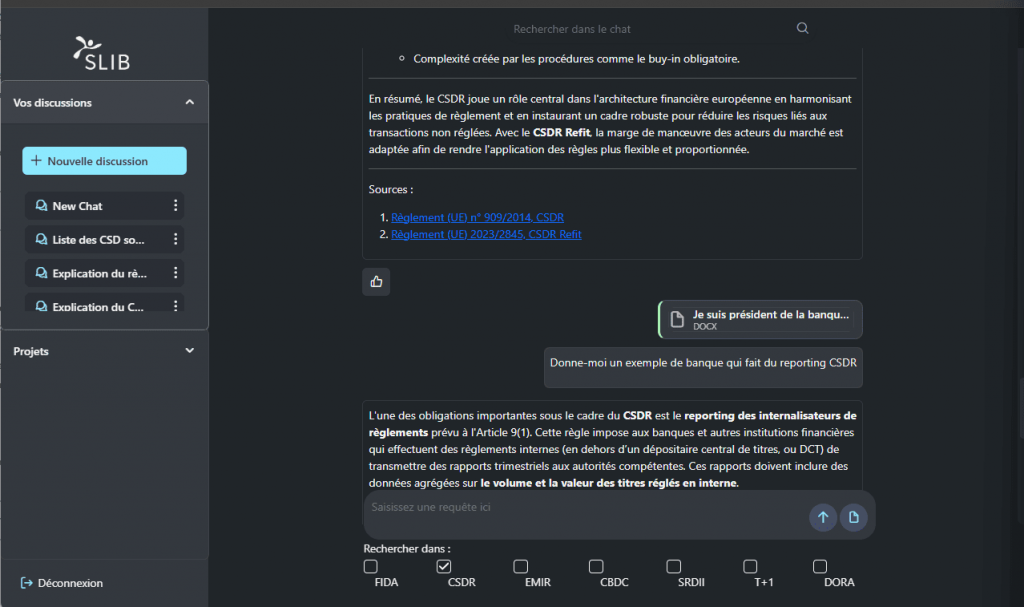Enable the EMIR search filter
This screenshot has height=607, width=1024.
521,567
